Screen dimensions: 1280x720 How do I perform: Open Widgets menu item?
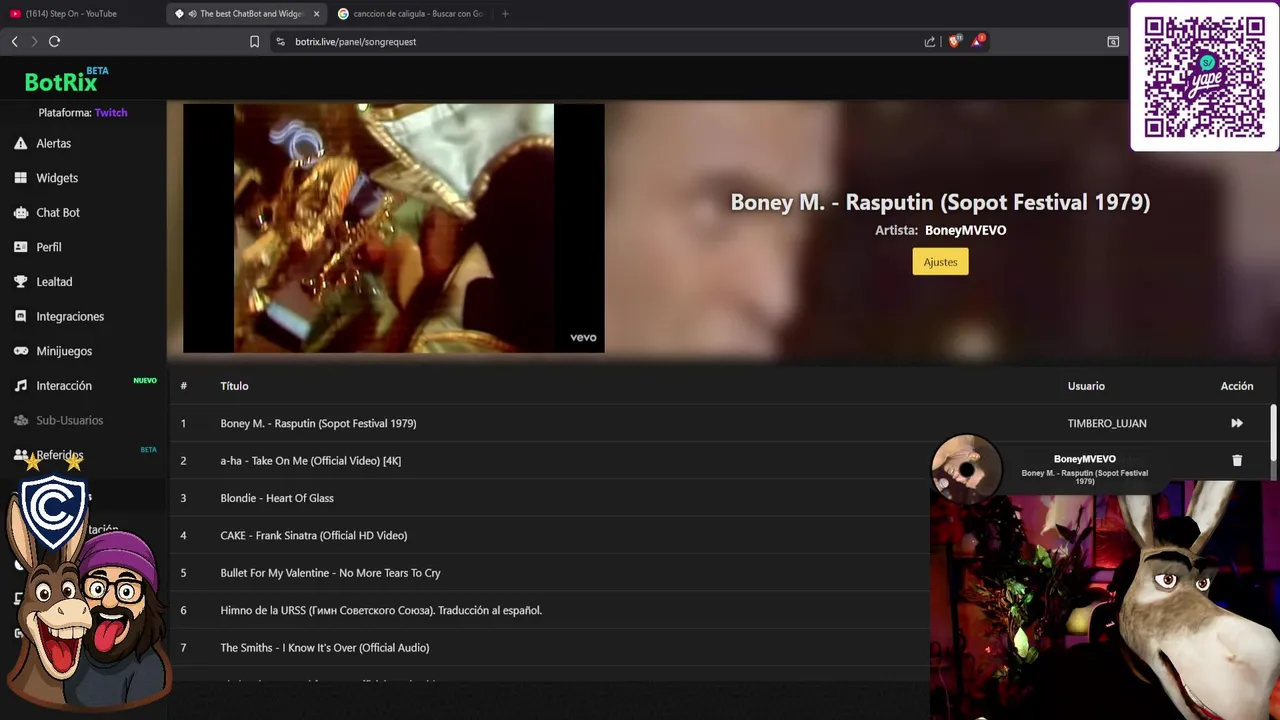pos(57,178)
